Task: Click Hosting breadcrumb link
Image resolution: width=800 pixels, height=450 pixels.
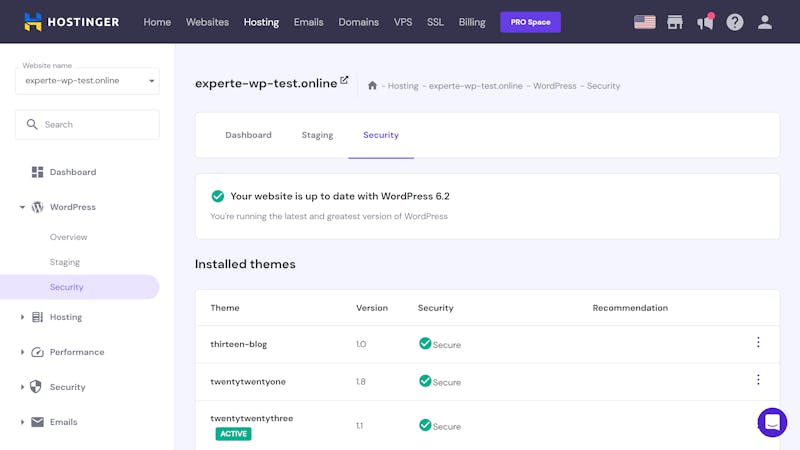Action: (x=403, y=86)
